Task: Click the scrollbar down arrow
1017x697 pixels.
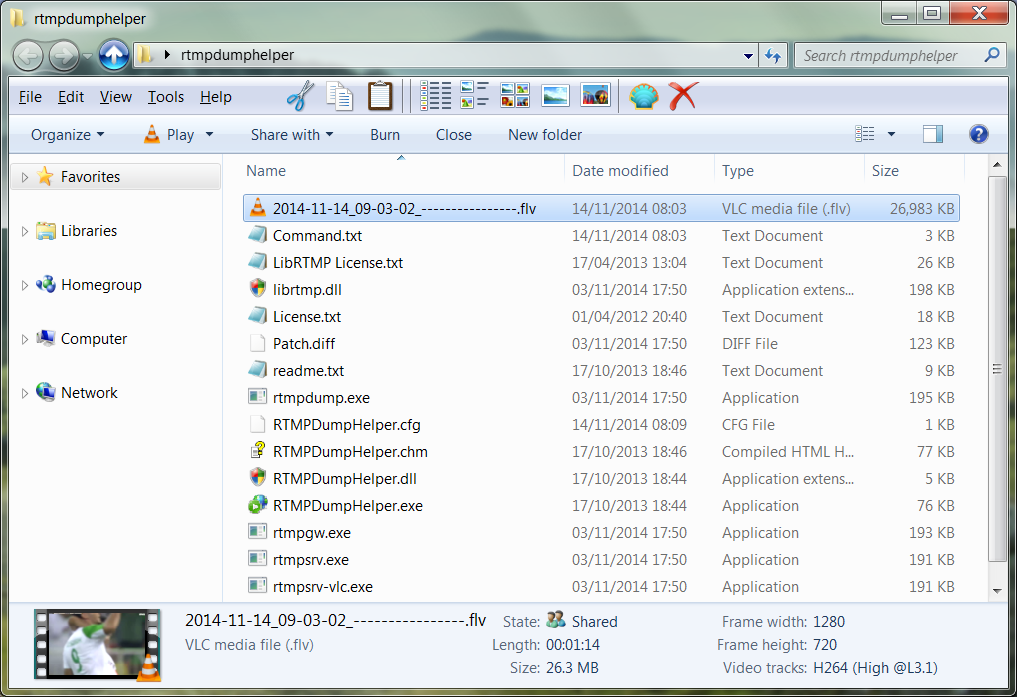Action: click(997, 591)
